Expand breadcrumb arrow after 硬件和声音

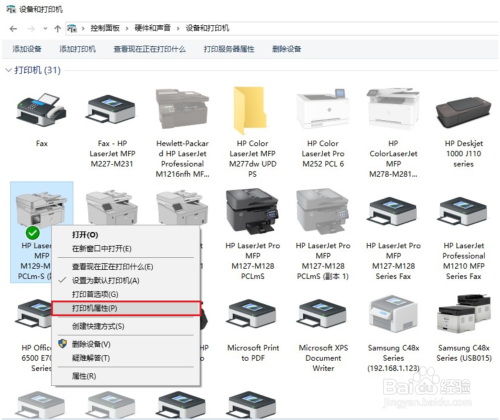pyautogui.click(x=178, y=29)
